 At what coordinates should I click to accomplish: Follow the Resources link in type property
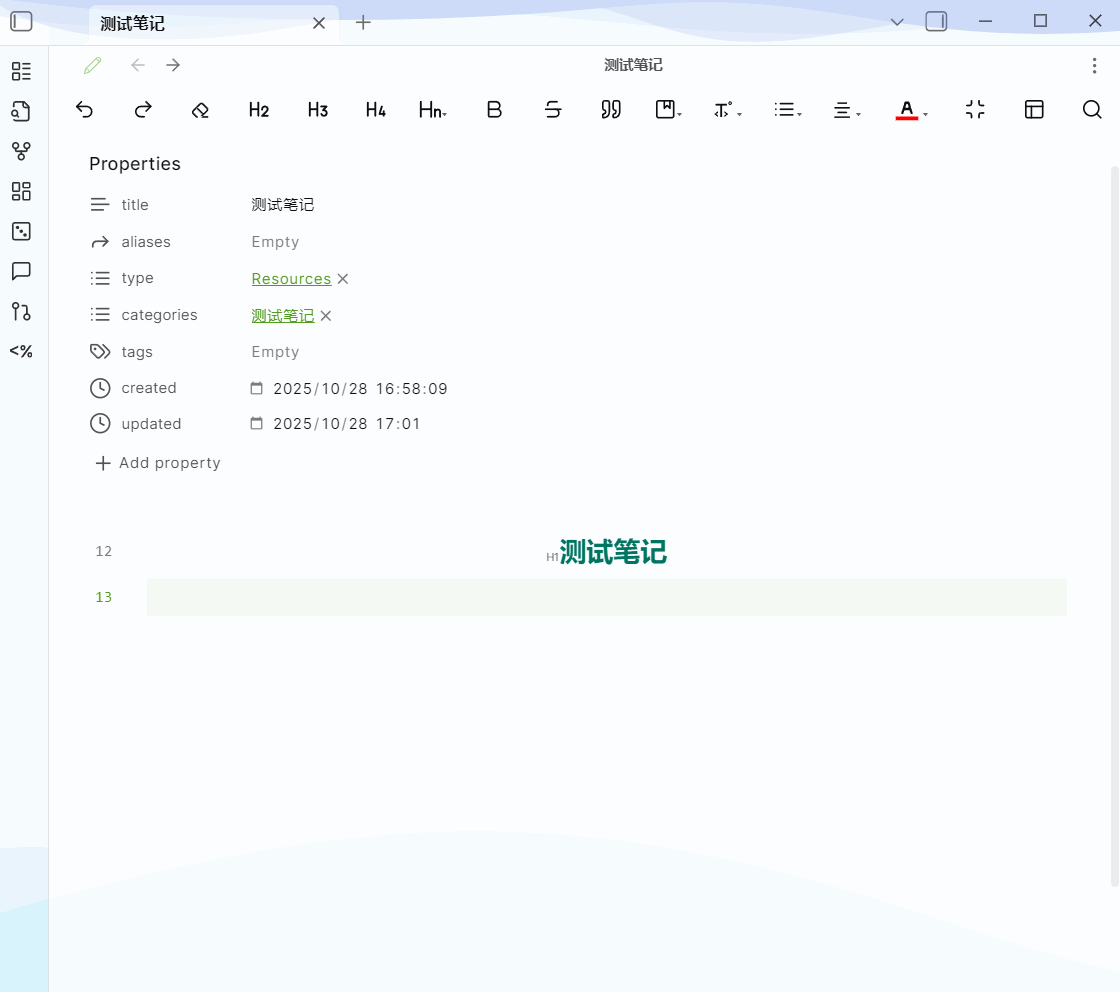[x=291, y=279]
